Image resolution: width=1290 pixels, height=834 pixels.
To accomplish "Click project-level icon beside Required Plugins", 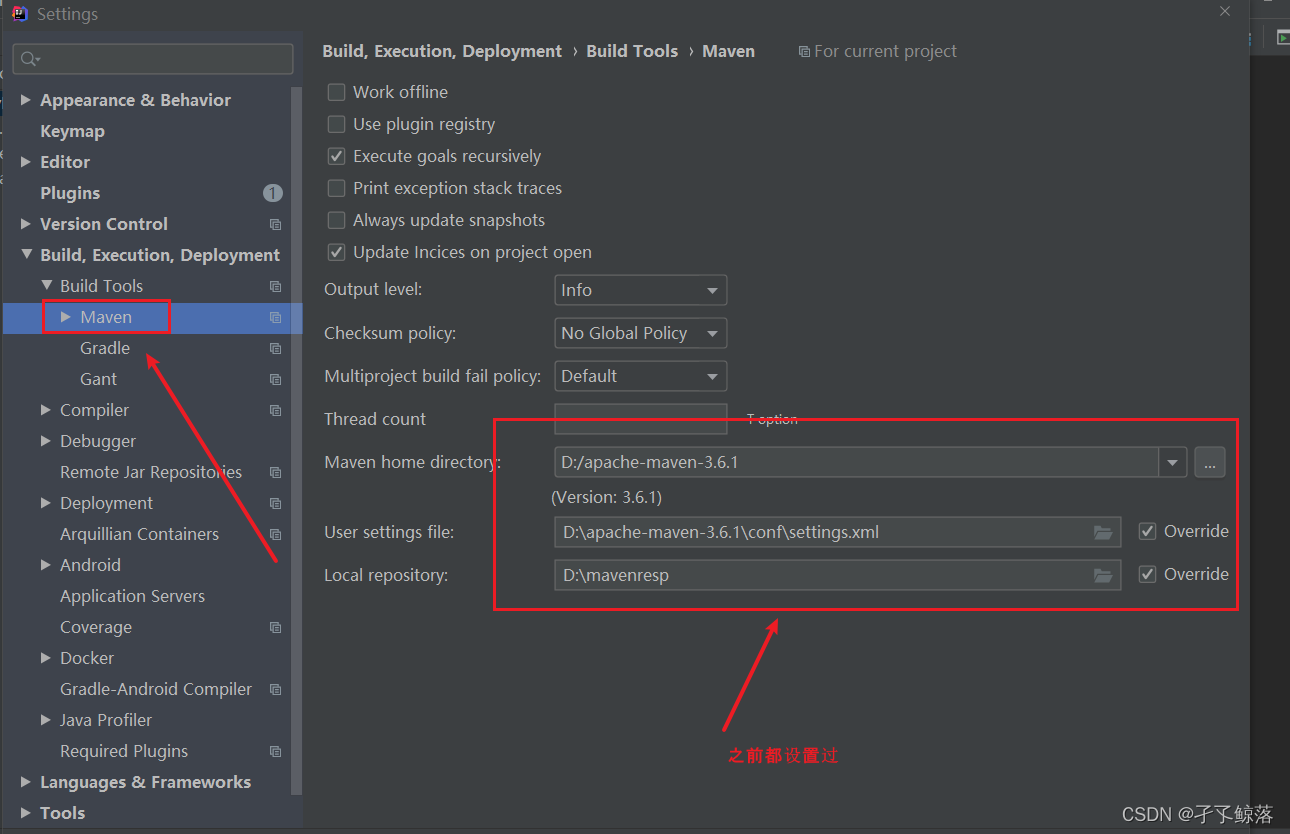I will (x=276, y=751).
